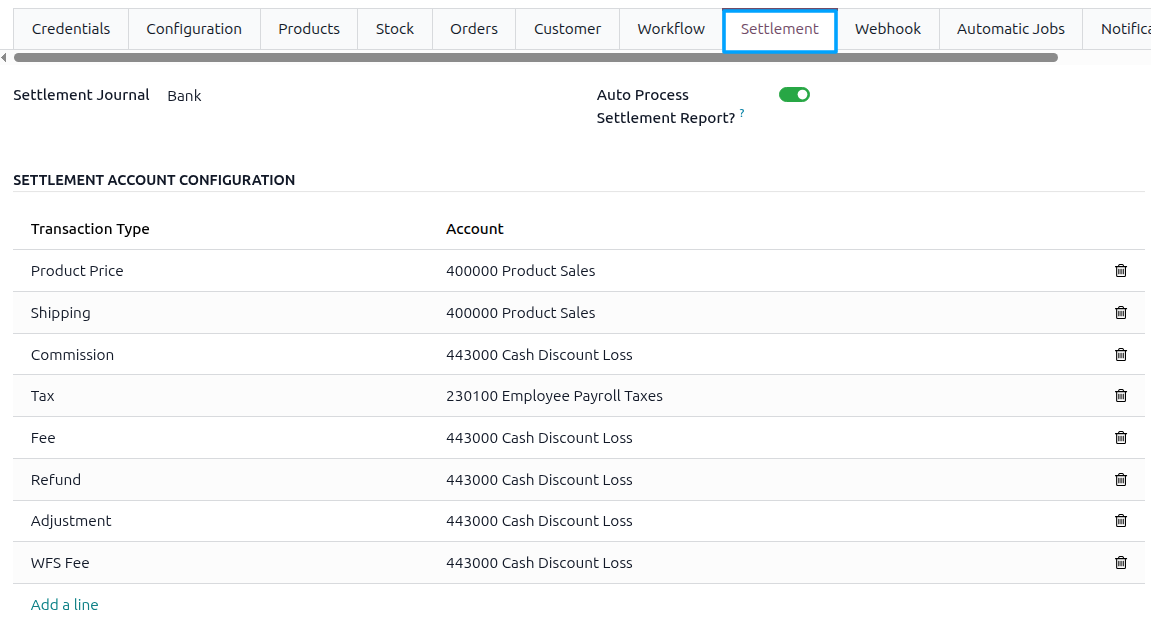Image resolution: width=1151 pixels, height=618 pixels.
Task: Open the Orders tab
Action: tap(473, 29)
